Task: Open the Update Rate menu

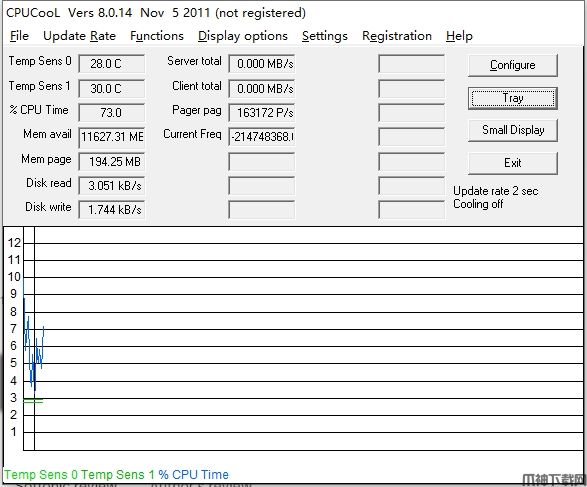Action: [79, 36]
